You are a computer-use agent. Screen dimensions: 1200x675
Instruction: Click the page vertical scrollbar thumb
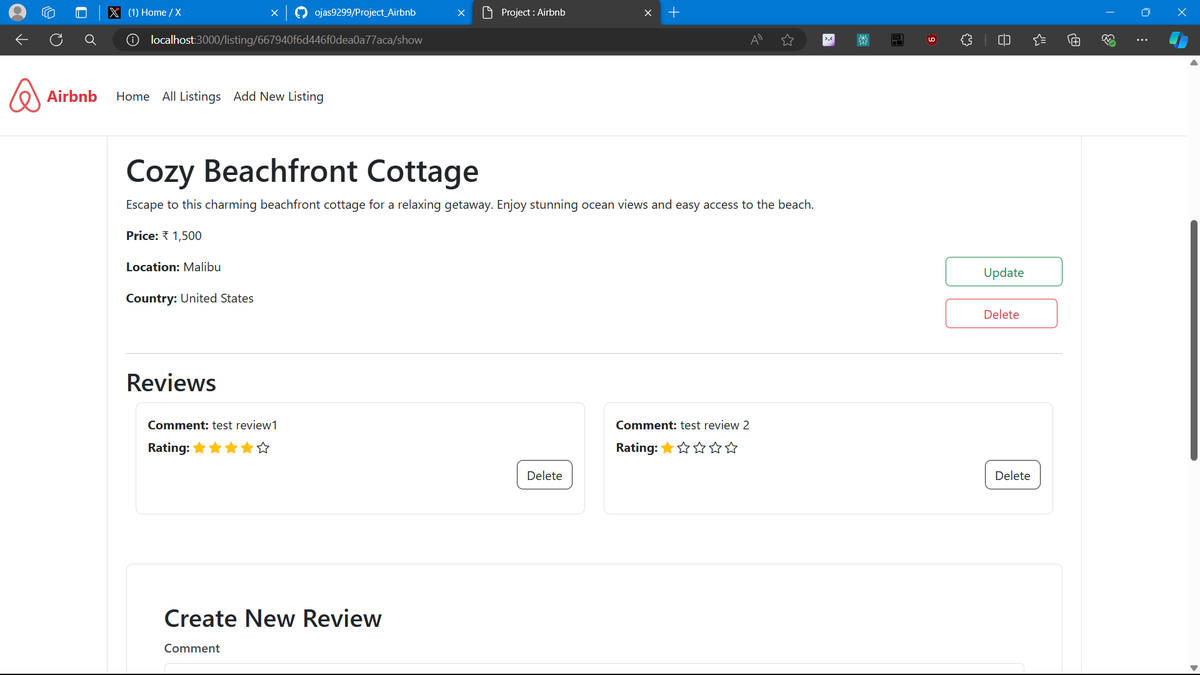coord(1193,340)
